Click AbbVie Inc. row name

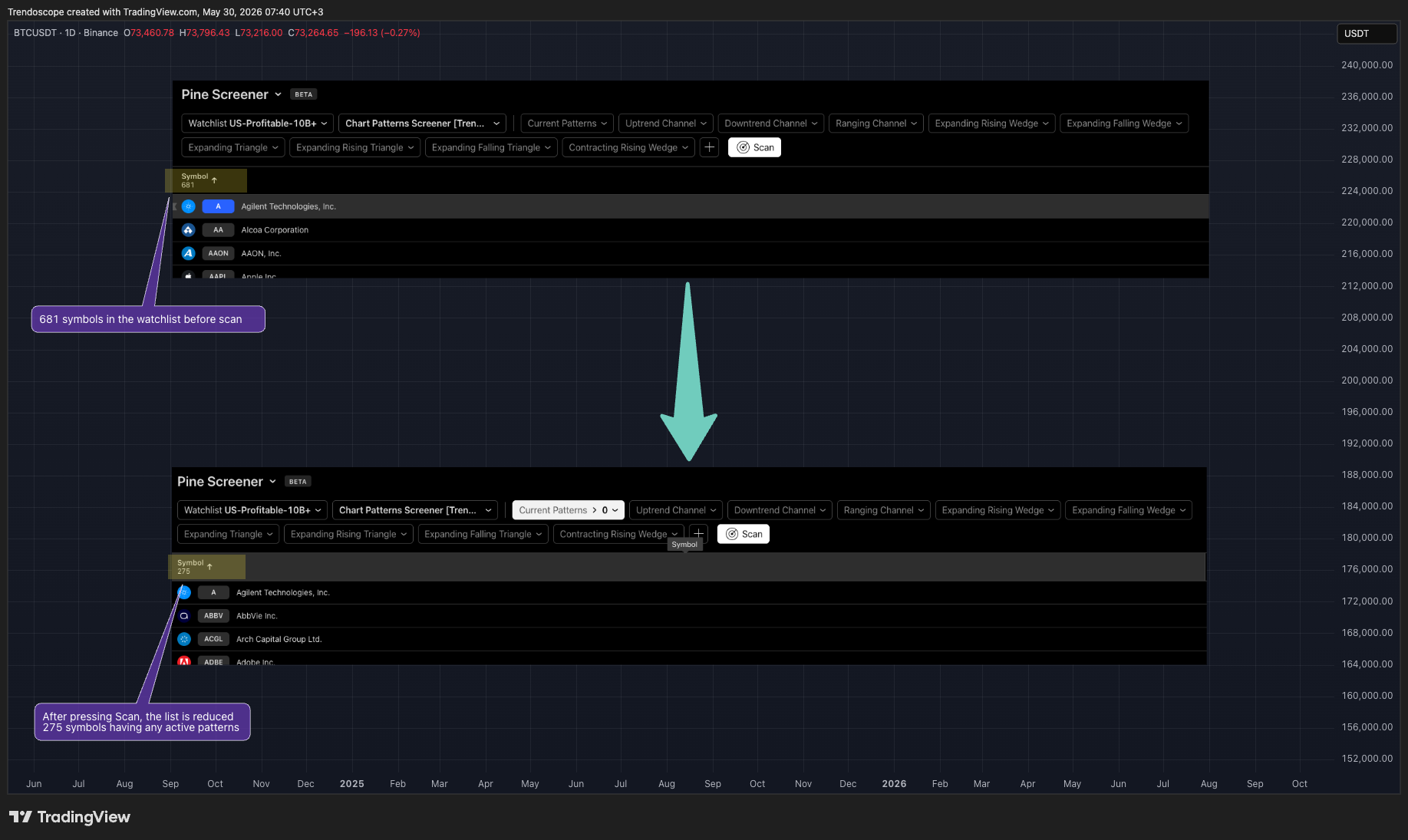(257, 616)
